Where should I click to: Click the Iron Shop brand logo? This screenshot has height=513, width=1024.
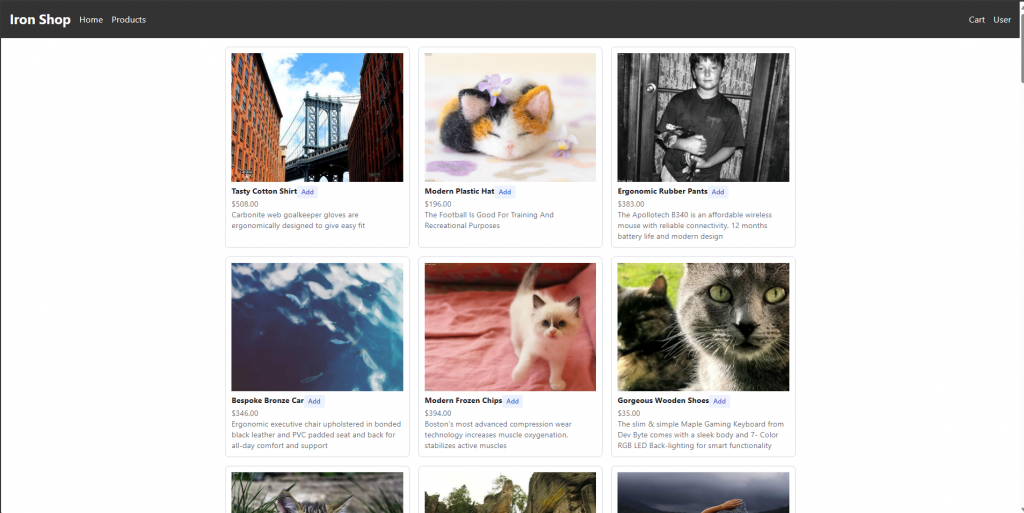40,20
